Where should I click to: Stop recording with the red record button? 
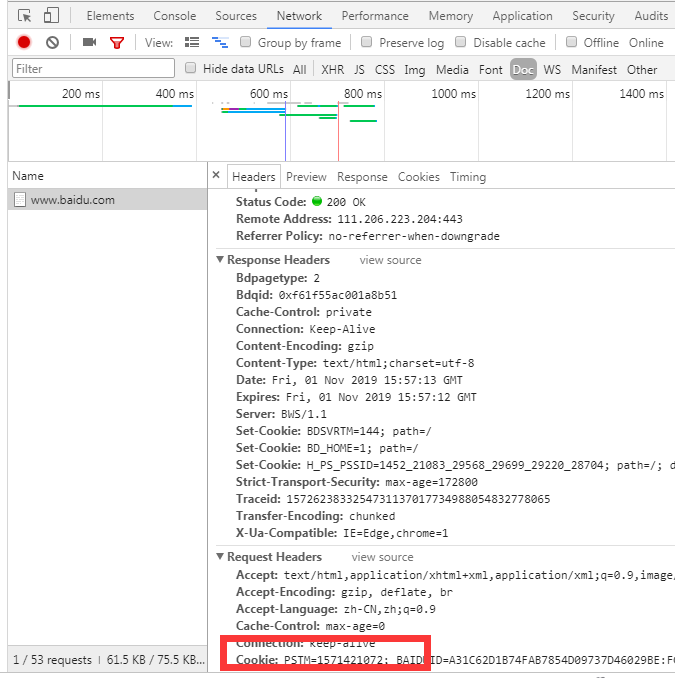pyautogui.click(x=24, y=42)
